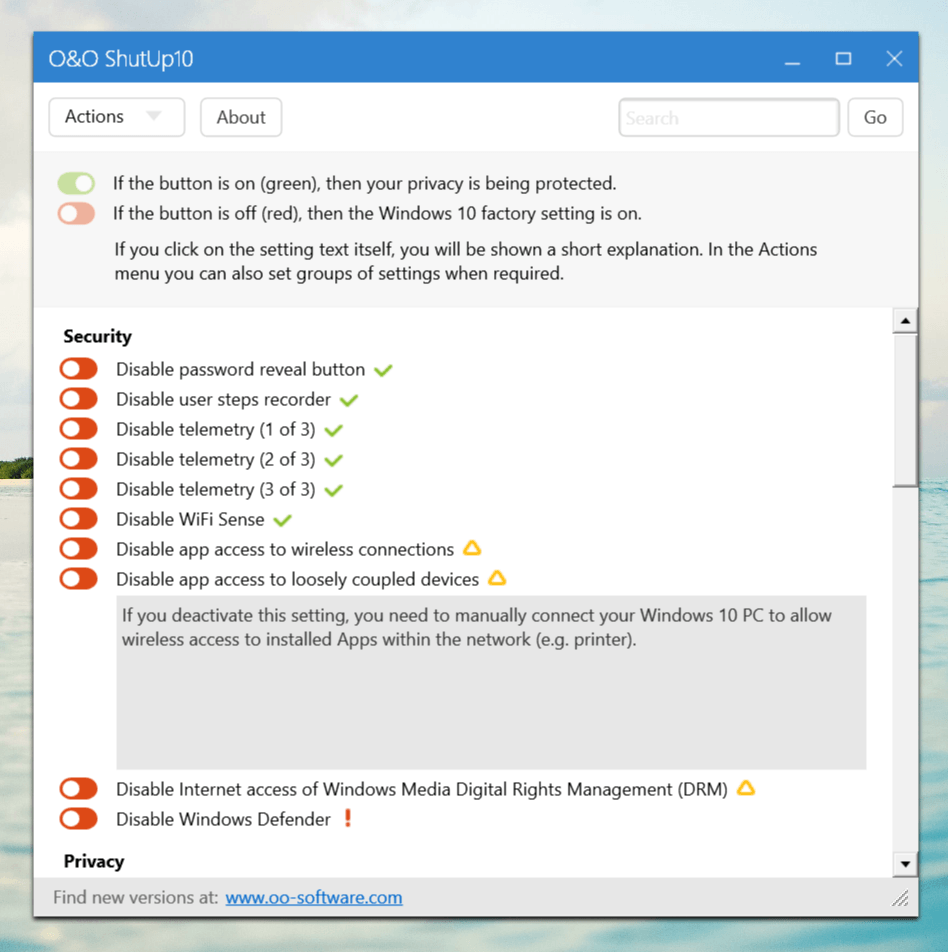The width and height of the screenshot is (948, 952).
Task: Click the scrollbar down arrow
Action: click(x=905, y=864)
